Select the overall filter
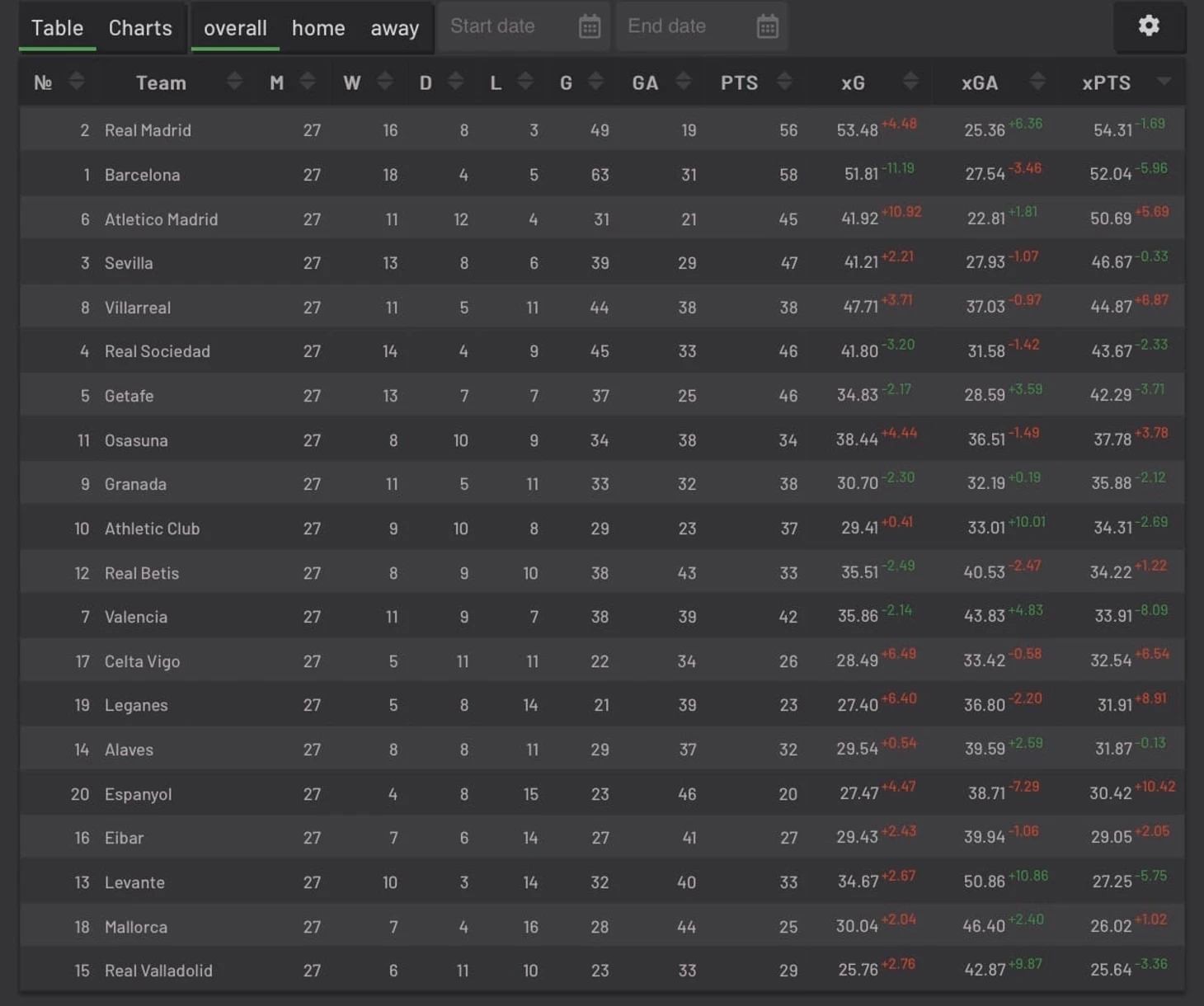1204x1006 pixels. click(235, 28)
